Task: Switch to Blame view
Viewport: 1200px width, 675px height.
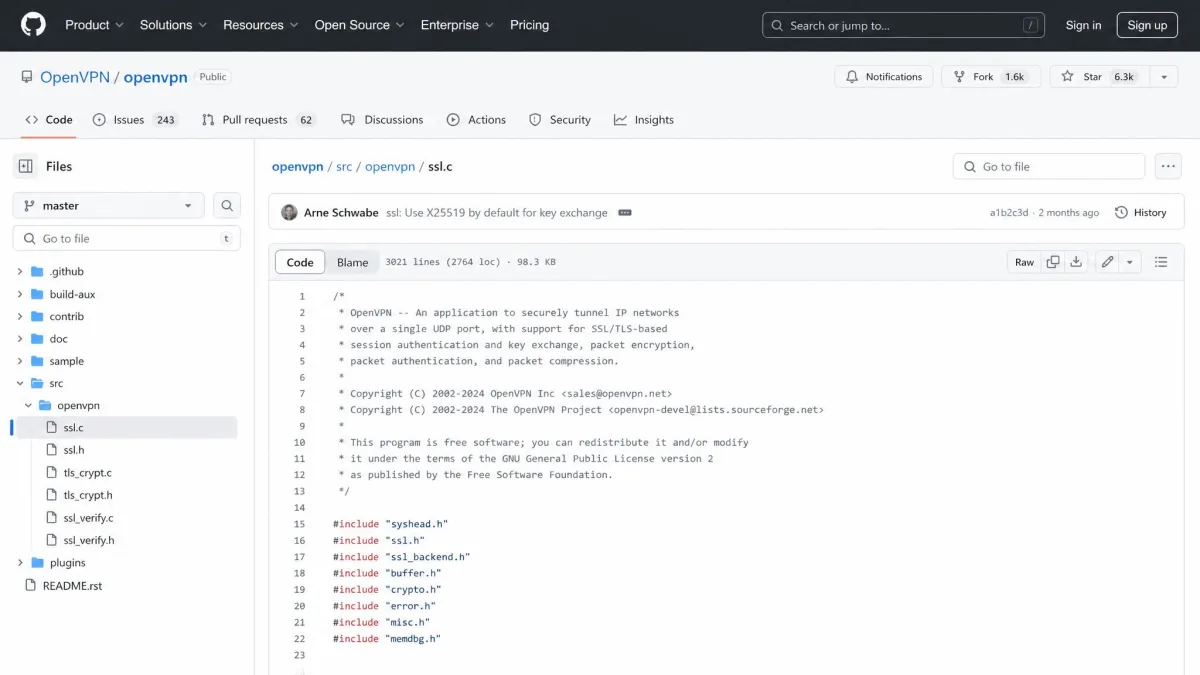Action: pyautogui.click(x=352, y=262)
